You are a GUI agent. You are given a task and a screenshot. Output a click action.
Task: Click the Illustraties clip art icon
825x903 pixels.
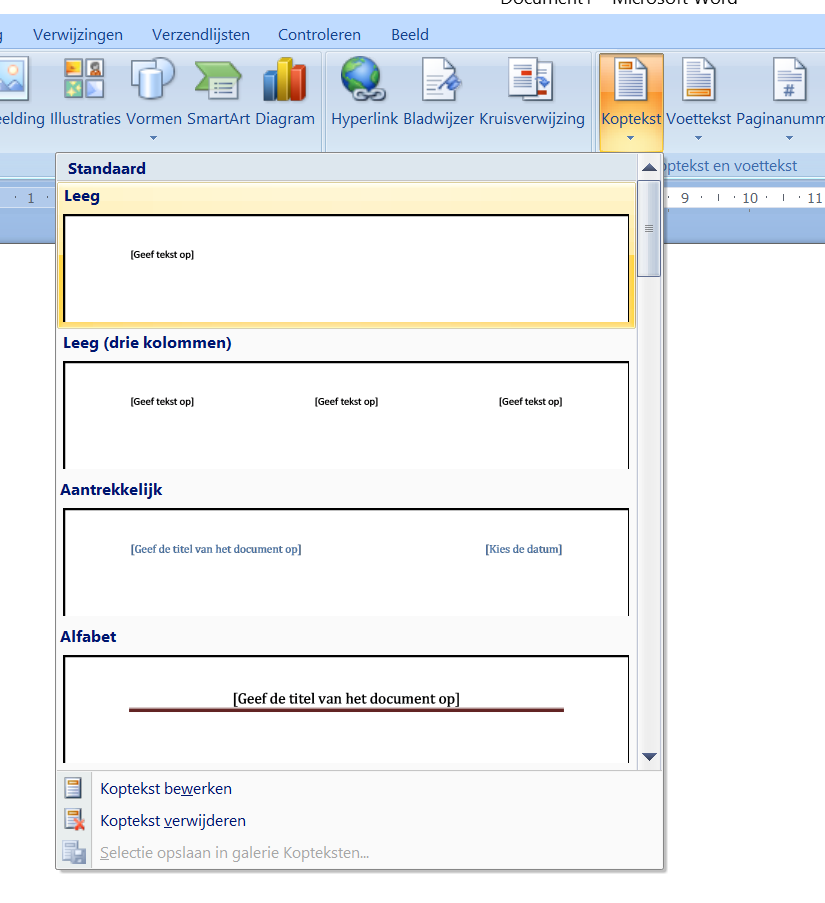coord(85,80)
